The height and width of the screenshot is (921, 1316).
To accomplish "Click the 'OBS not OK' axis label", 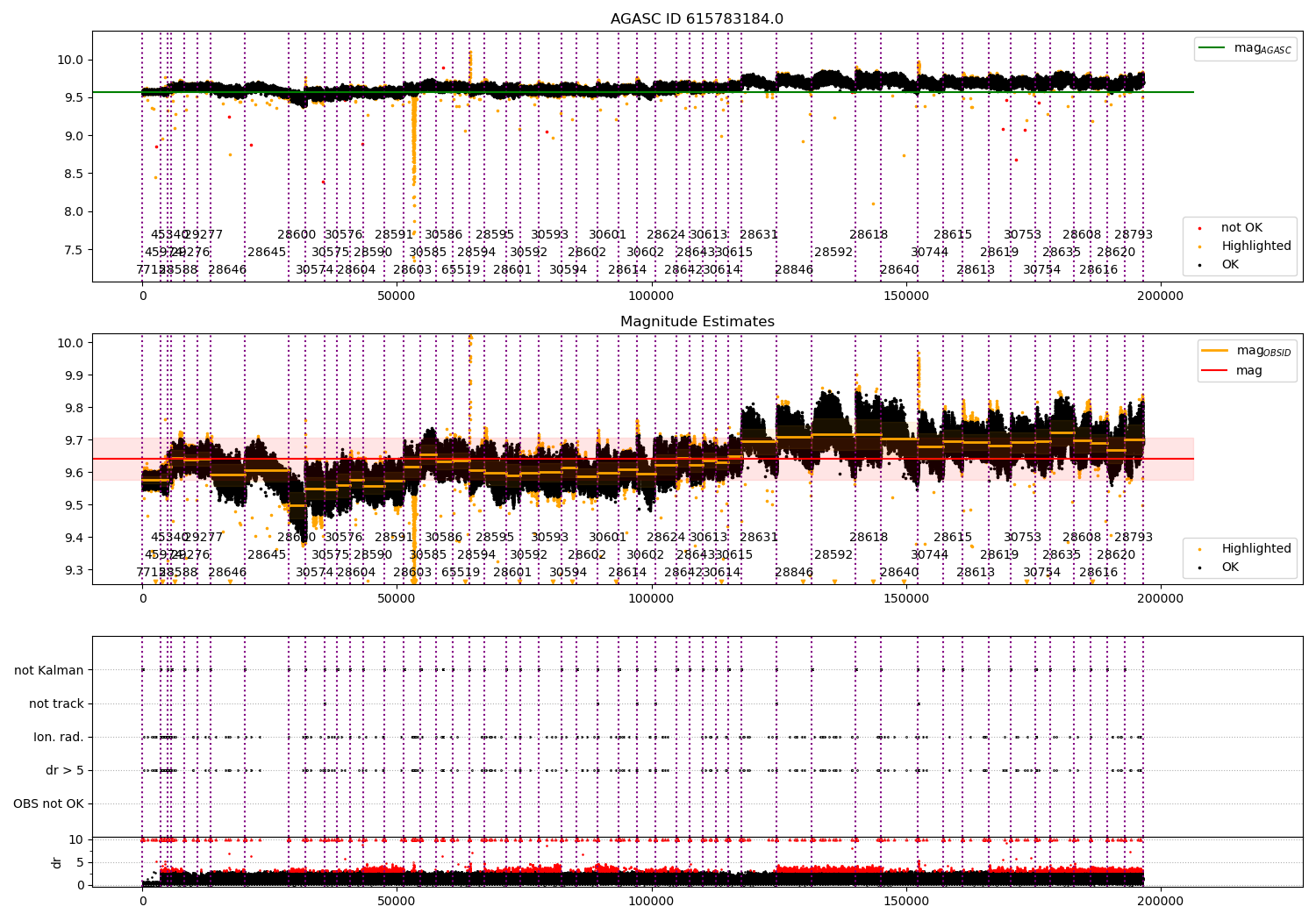I will point(48,804).
